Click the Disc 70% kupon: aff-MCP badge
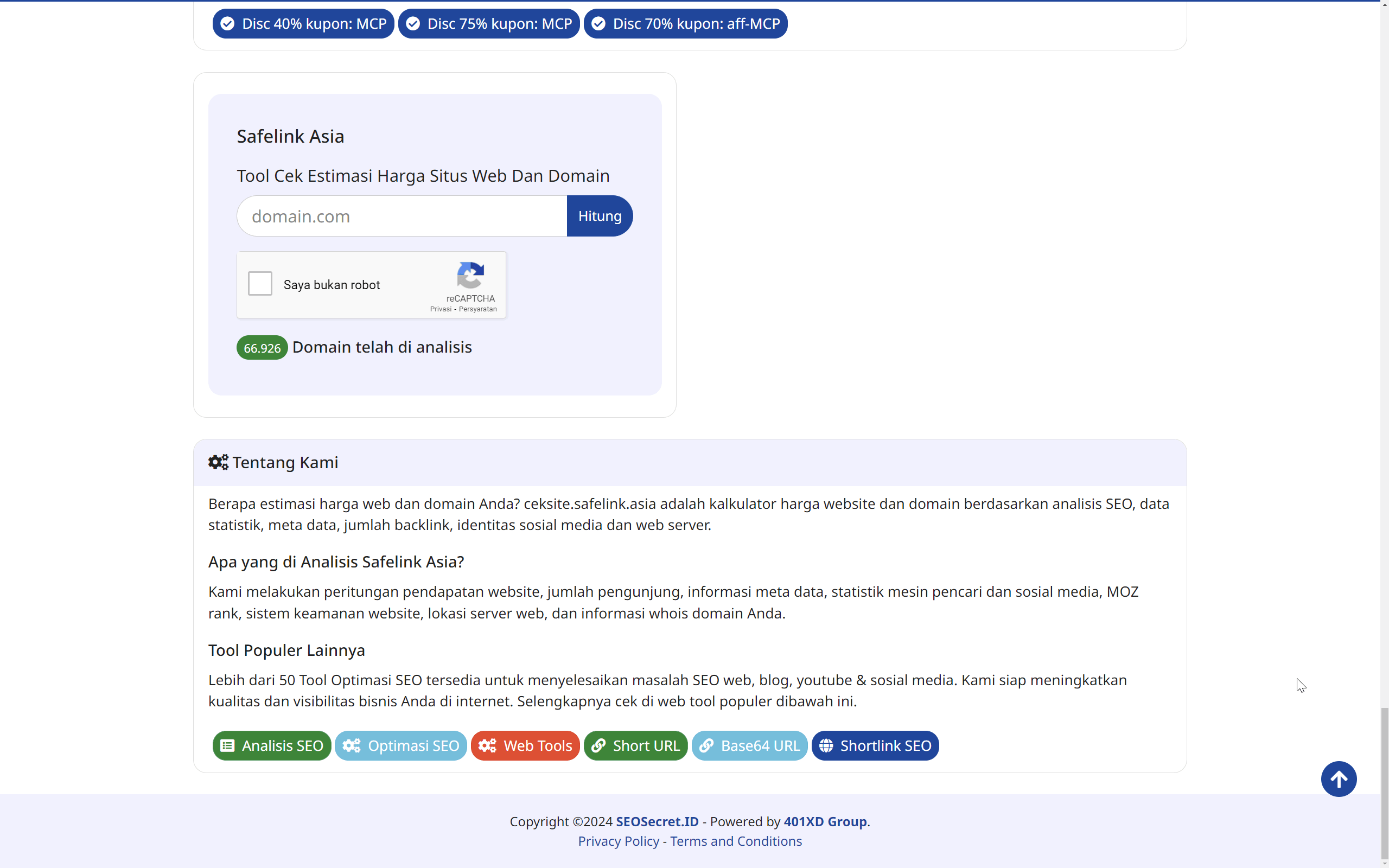This screenshot has width=1389, height=868. tap(685, 23)
